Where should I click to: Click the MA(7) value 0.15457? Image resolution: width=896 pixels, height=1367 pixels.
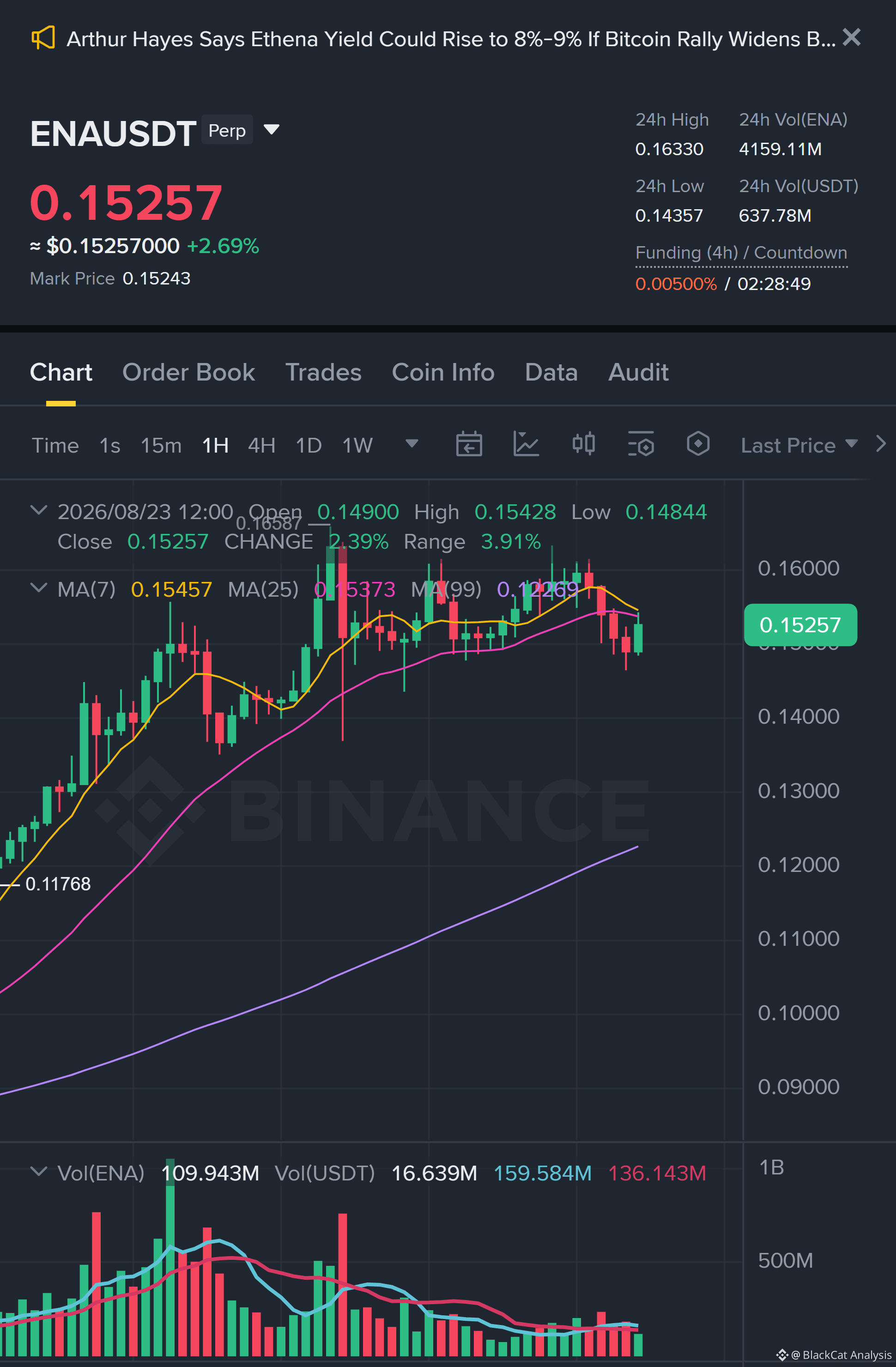click(x=171, y=589)
